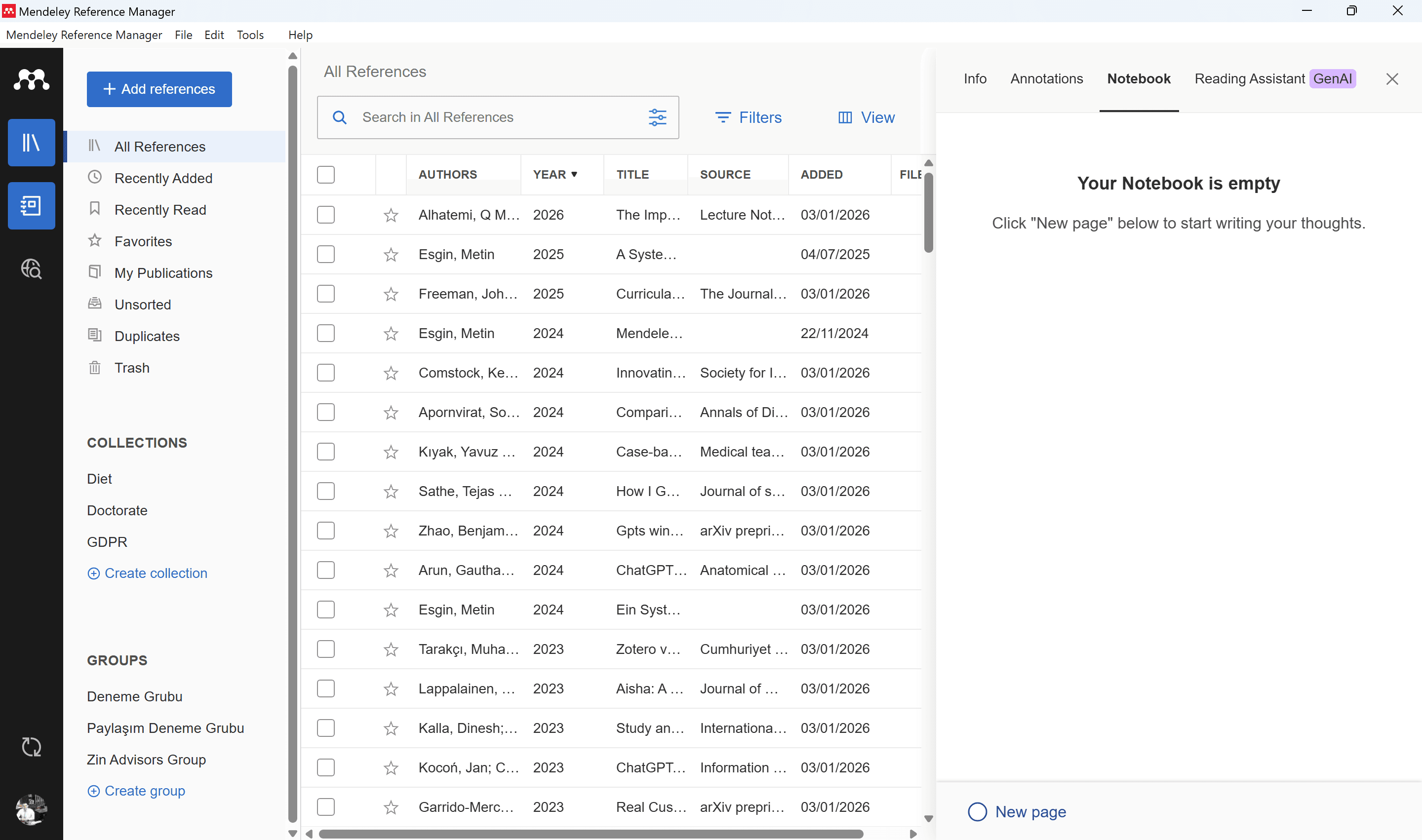The height and width of the screenshot is (840, 1422).
Task: Open the View columns menu
Action: [x=866, y=117]
